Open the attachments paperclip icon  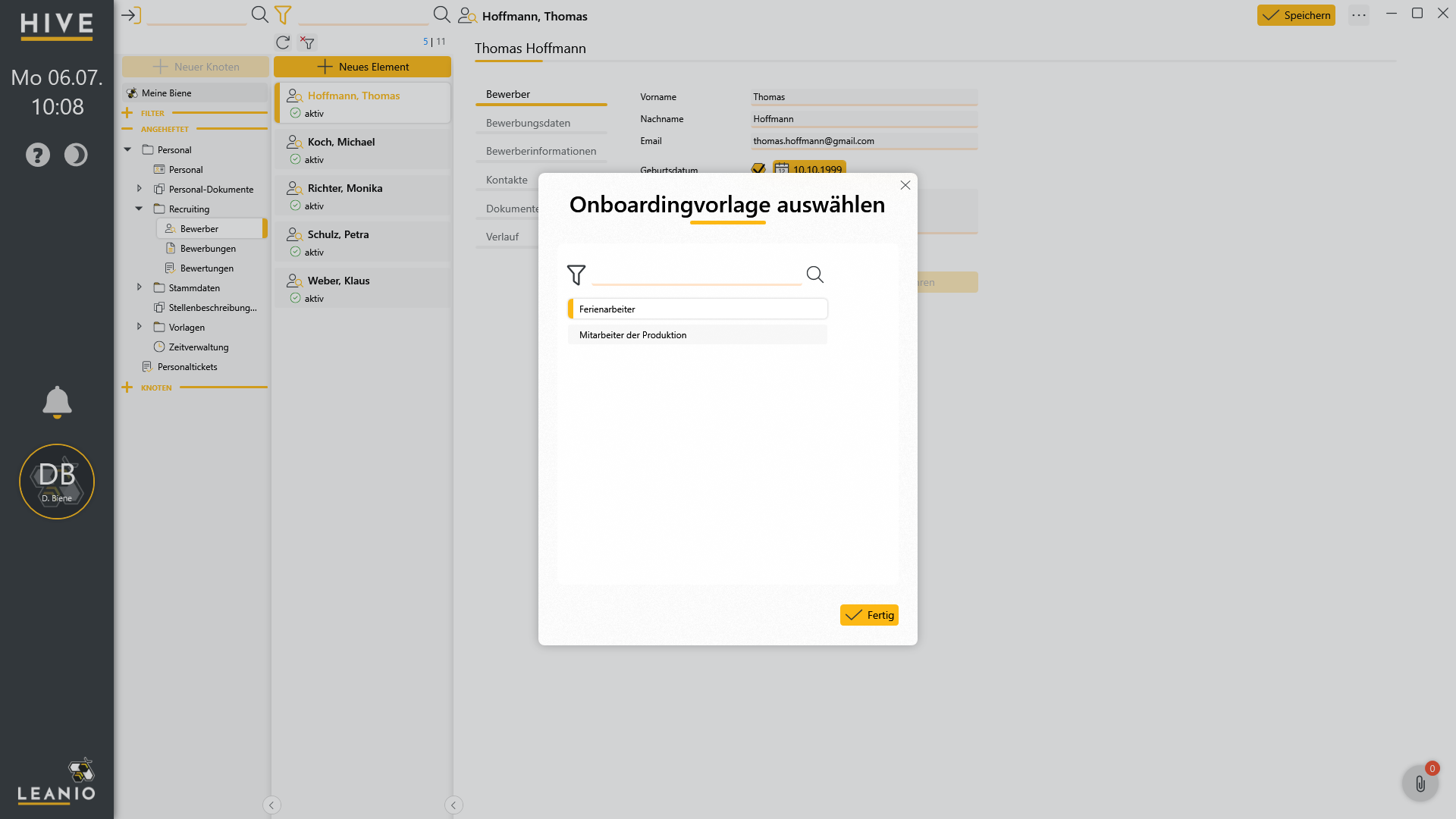1420,783
